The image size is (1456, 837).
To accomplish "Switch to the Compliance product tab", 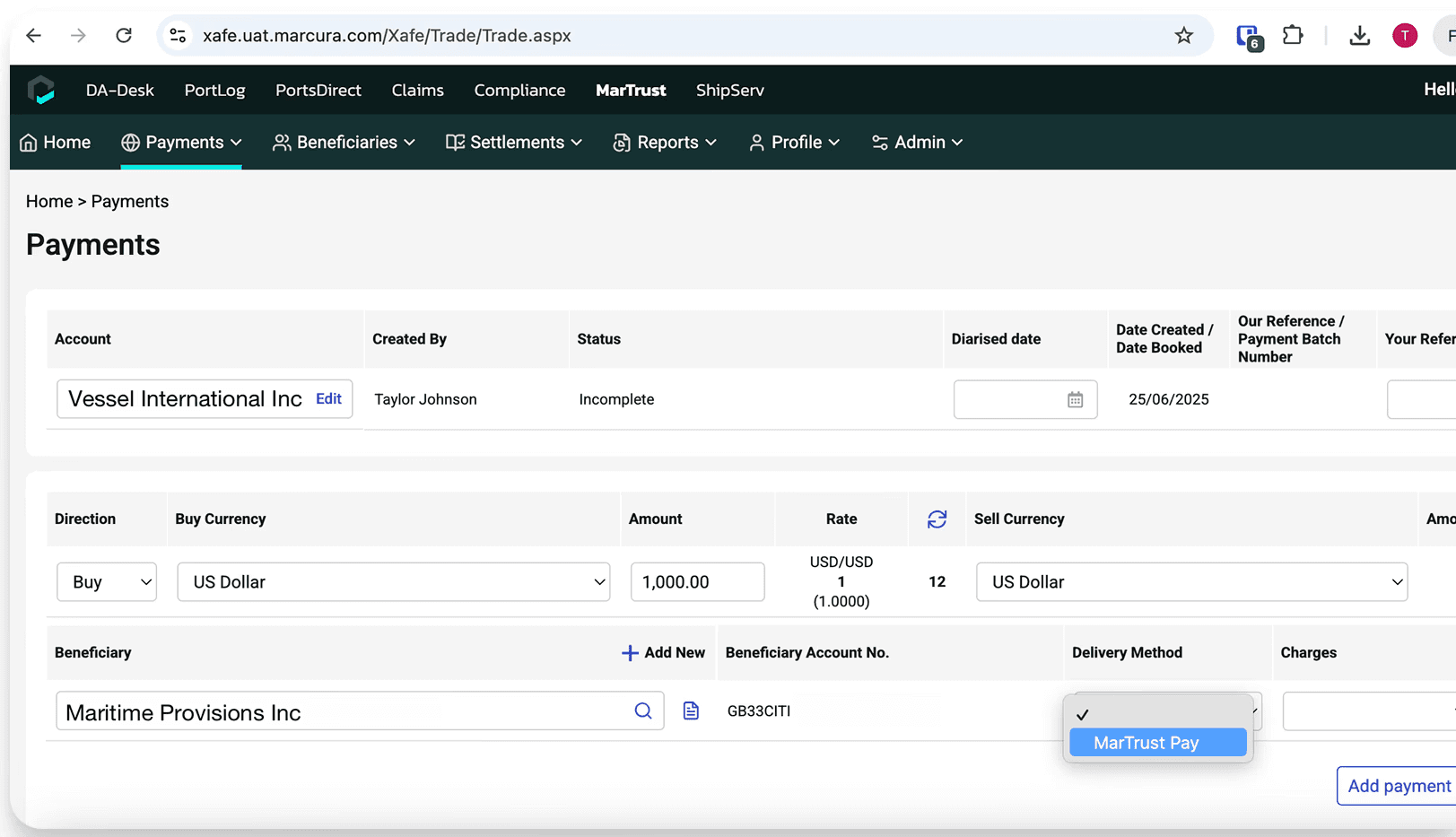I will pyautogui.click(x=520, y=91).
